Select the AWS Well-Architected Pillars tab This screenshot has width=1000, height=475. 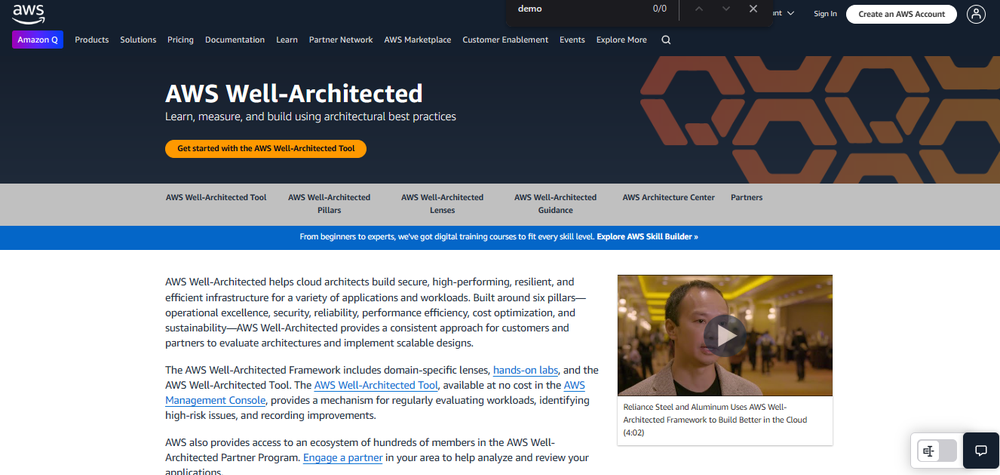tap(329, 203)
